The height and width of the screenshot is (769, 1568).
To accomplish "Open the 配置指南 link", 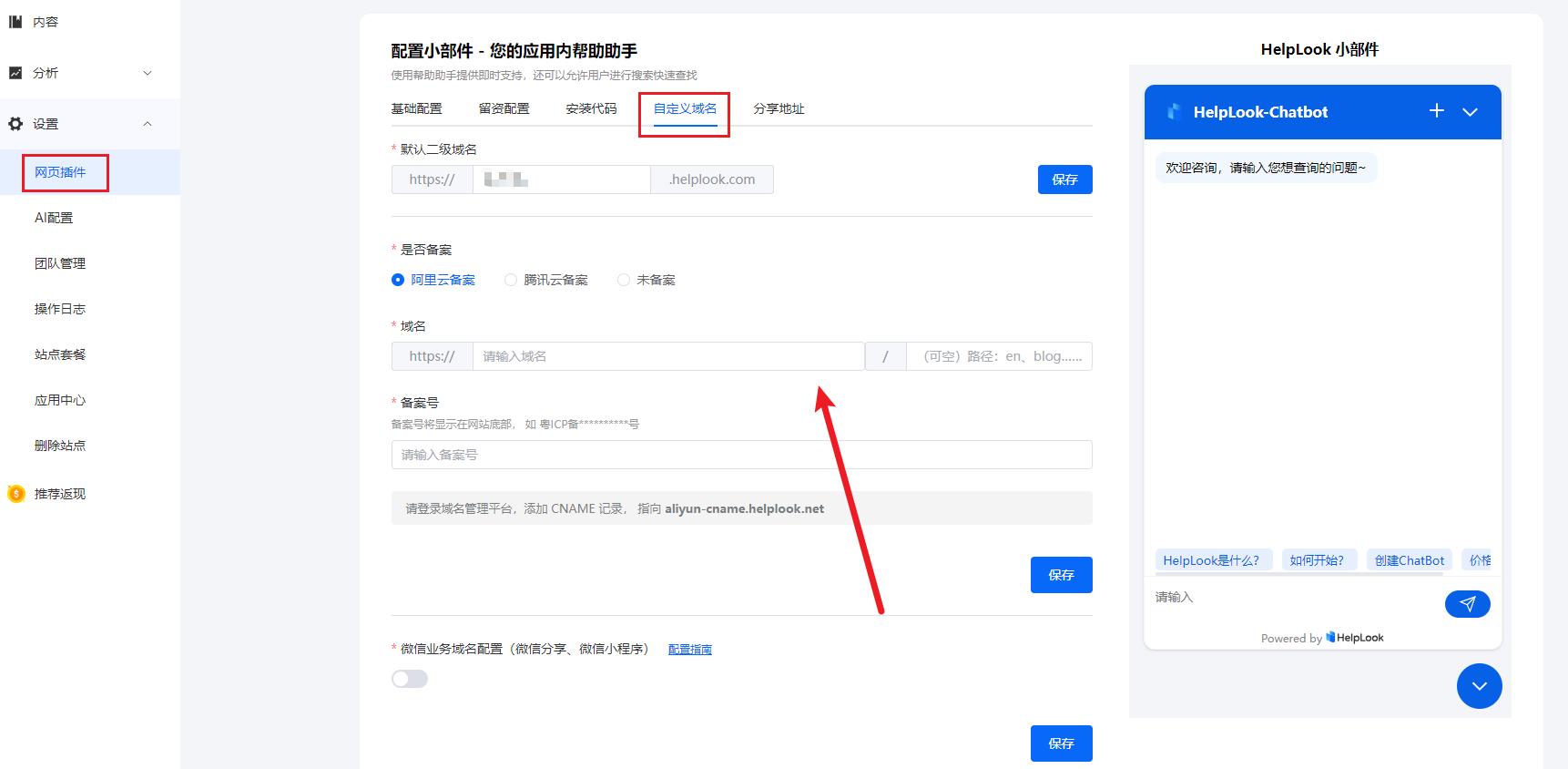I will (689, 650).
